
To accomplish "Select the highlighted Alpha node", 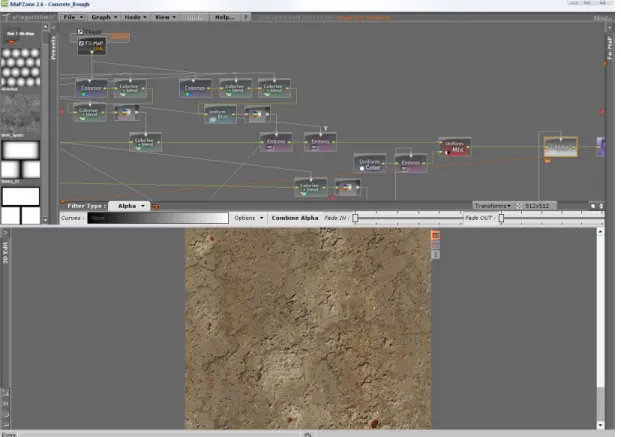I will [x=560, y=147].
